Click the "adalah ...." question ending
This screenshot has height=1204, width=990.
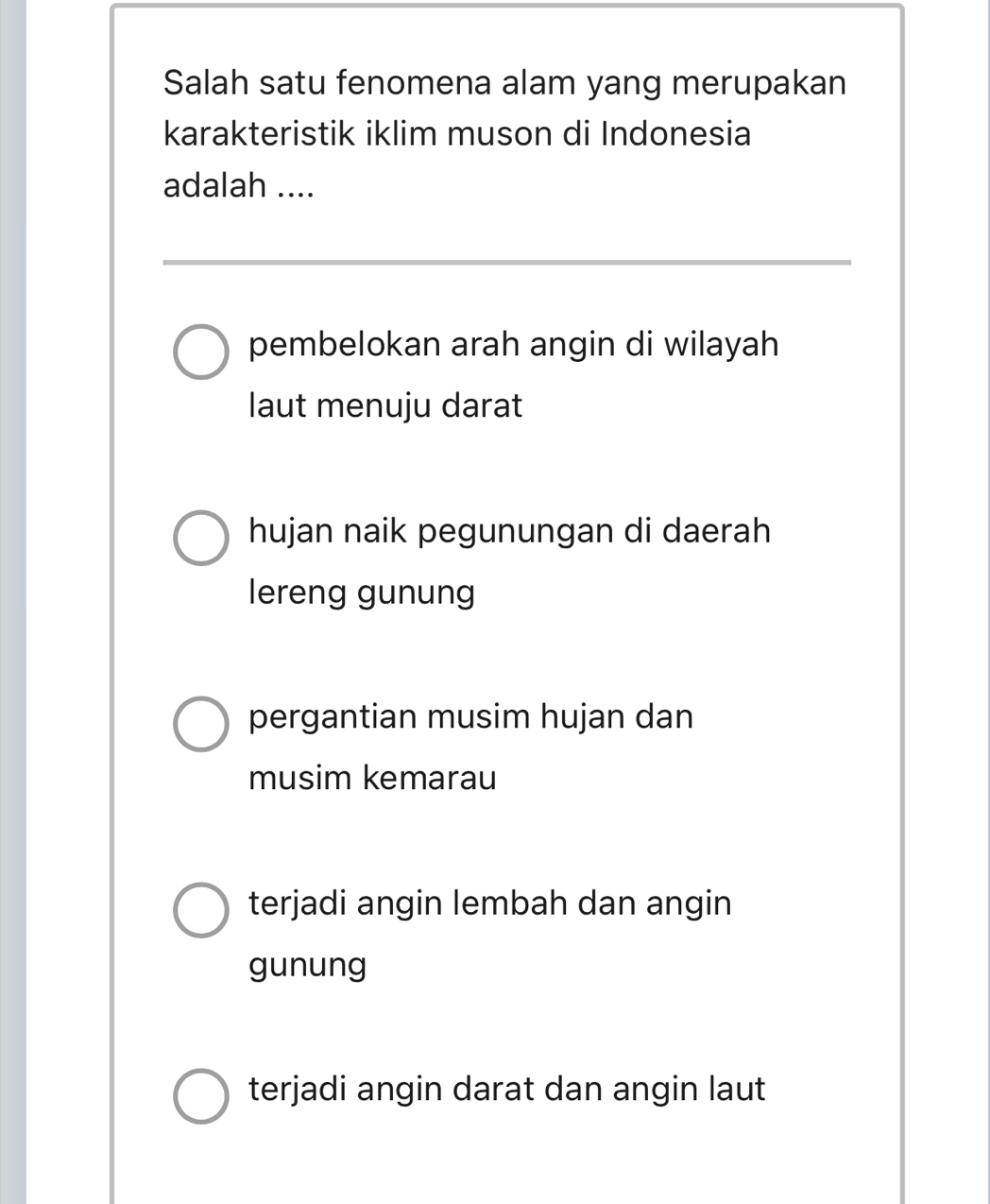pyautogui.click(x=237, y=185)
